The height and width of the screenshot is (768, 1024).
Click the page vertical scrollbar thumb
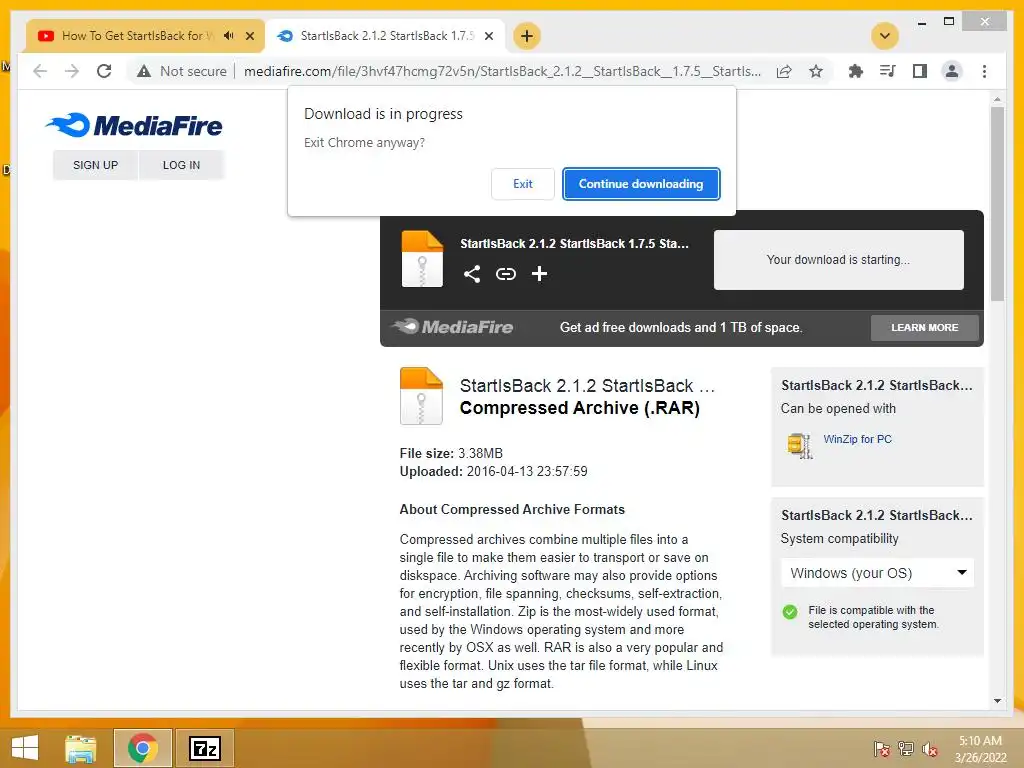point(997,204)
